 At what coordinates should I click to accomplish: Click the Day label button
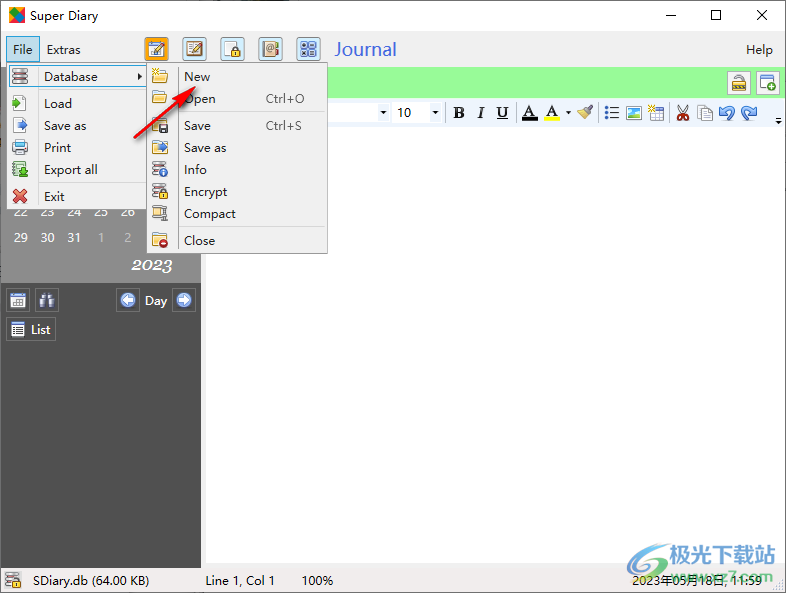click(156, 301)
